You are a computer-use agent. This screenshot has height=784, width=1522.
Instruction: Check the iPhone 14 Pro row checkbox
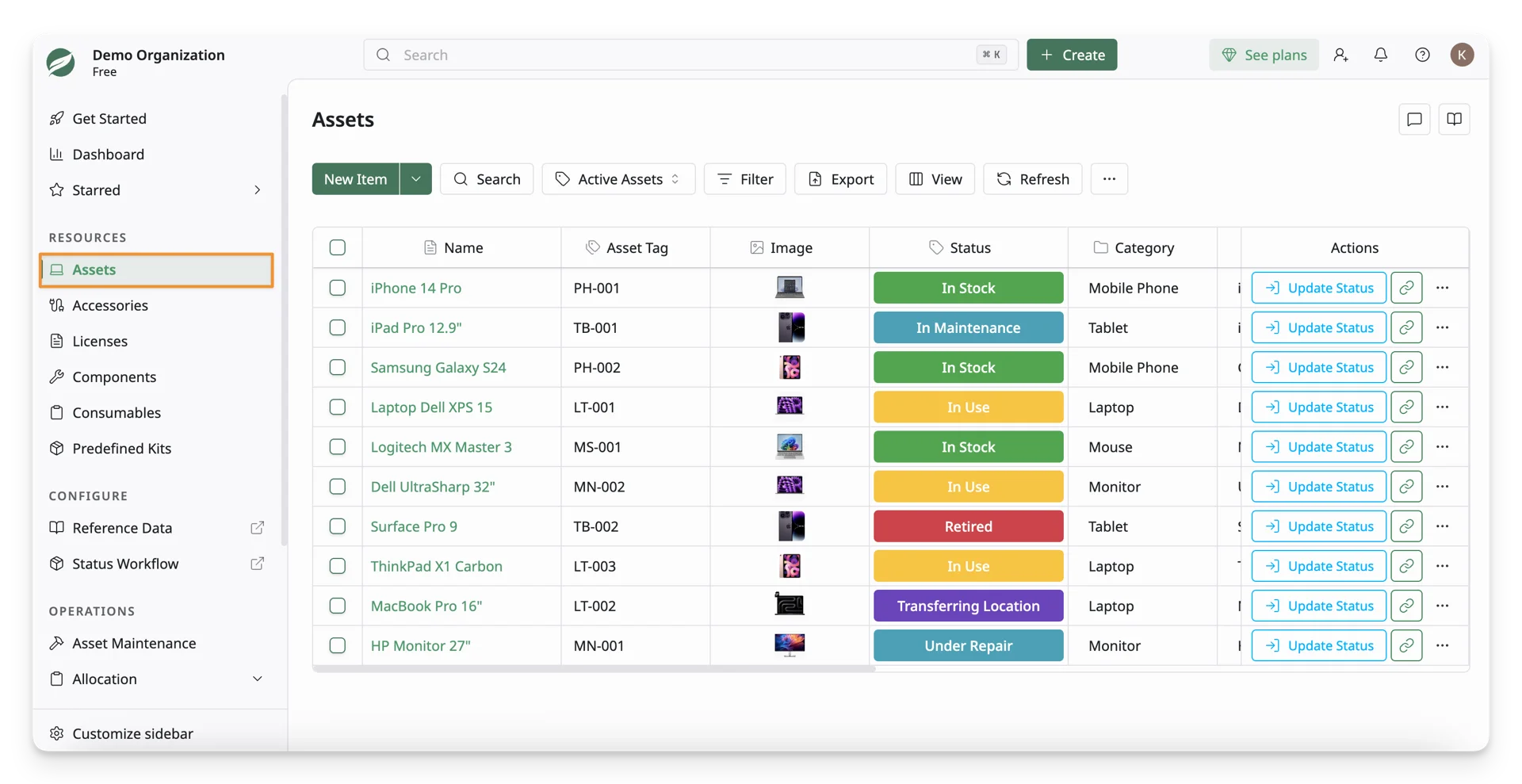coord(338,288)
